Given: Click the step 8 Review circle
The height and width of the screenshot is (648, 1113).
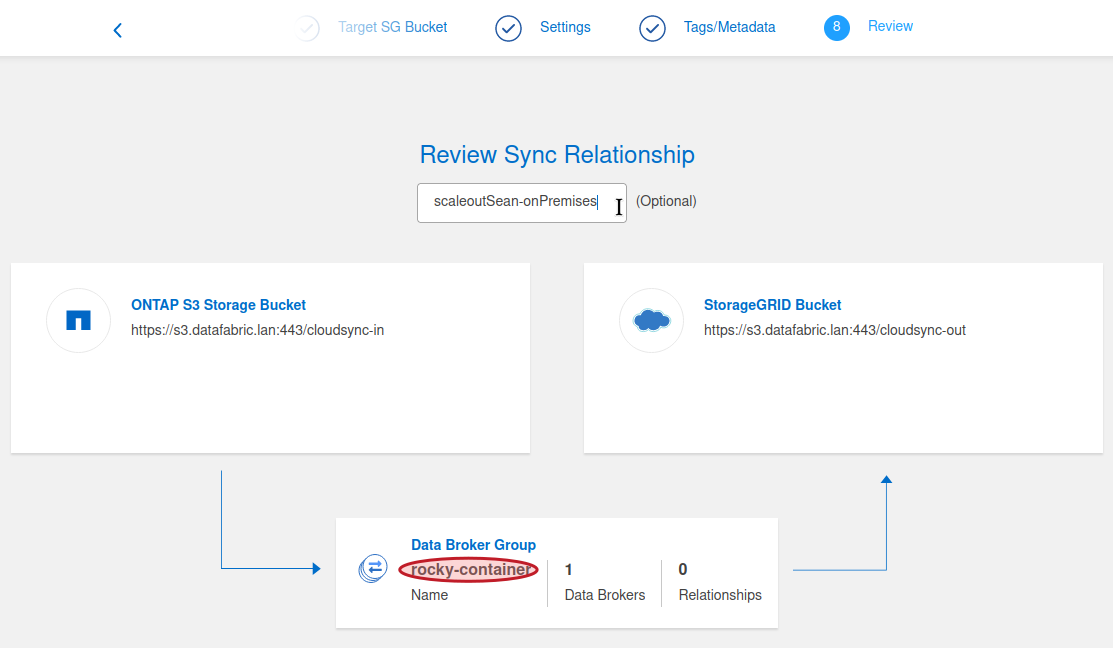Looking at the screenshot, I should 837,28.
